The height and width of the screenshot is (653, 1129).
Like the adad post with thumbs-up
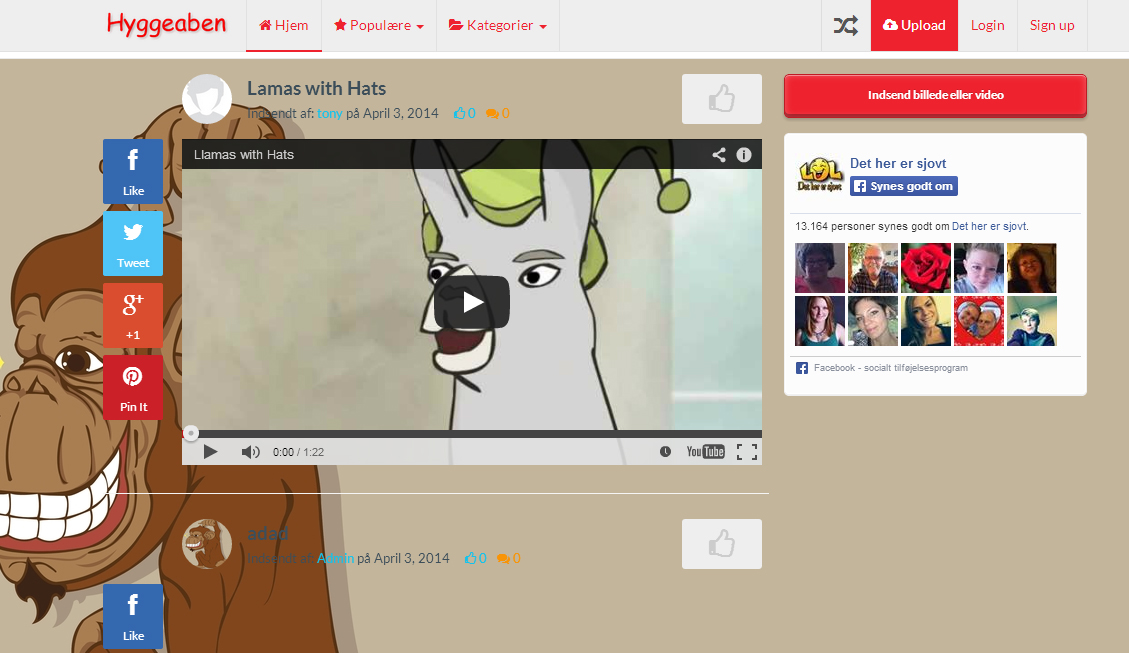[x=721, y=544]
